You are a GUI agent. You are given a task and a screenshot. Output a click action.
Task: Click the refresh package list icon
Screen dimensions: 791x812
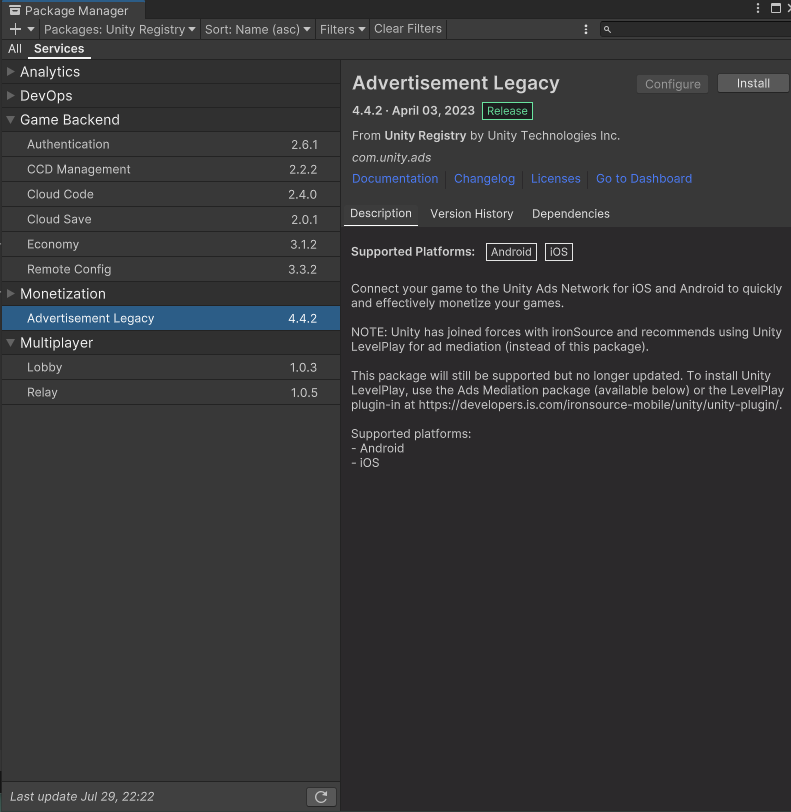coord(321,796)
